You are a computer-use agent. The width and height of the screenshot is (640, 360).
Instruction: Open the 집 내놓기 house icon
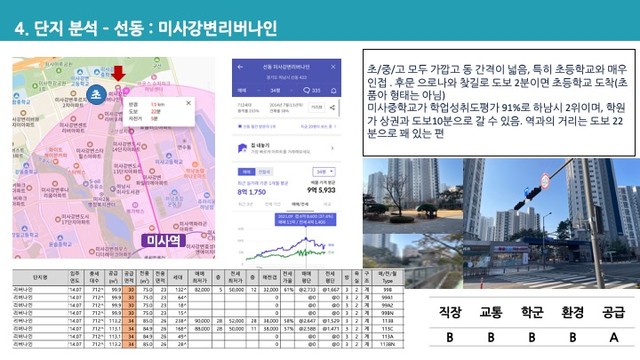pos(242,148)
